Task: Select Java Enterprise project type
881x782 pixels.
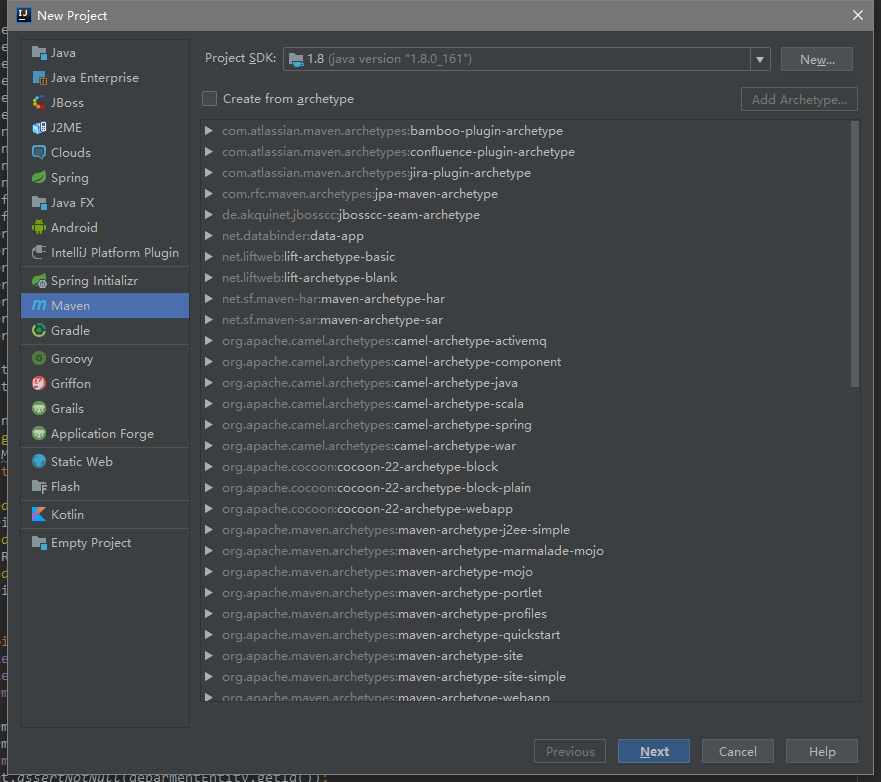Action: [x=95, y=78]
